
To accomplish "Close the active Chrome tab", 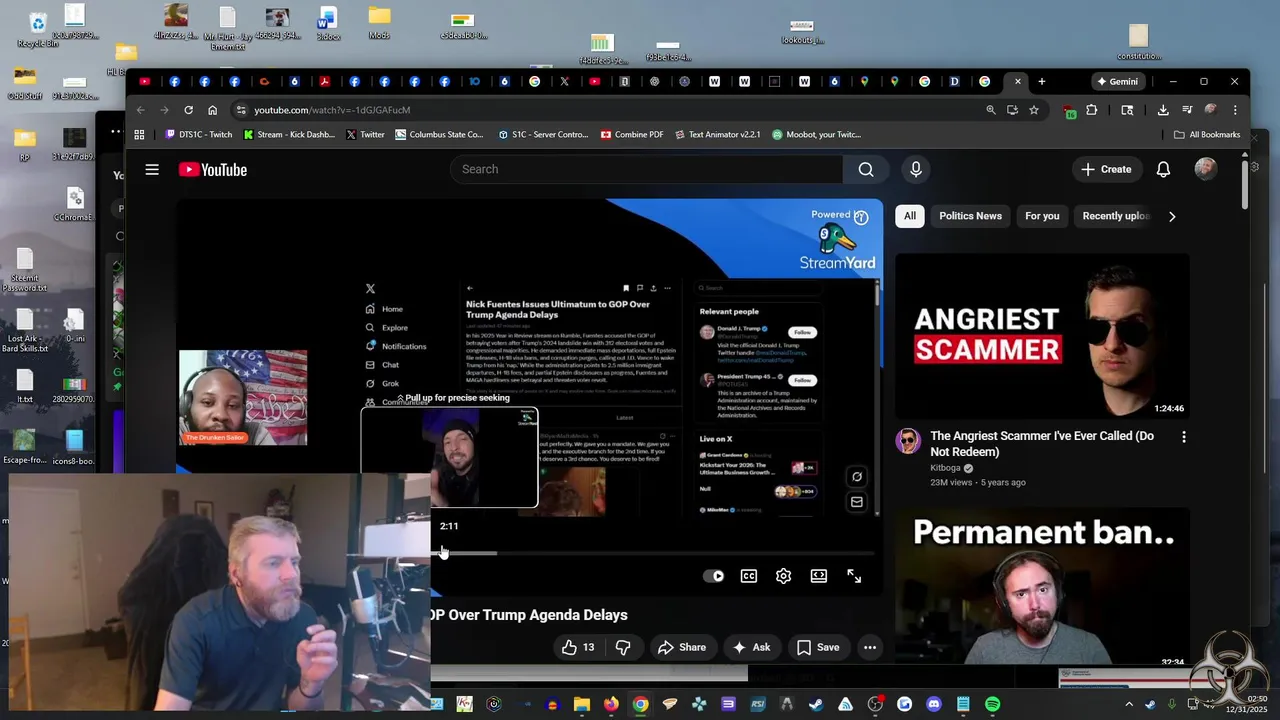I will tap(1018, 81).
